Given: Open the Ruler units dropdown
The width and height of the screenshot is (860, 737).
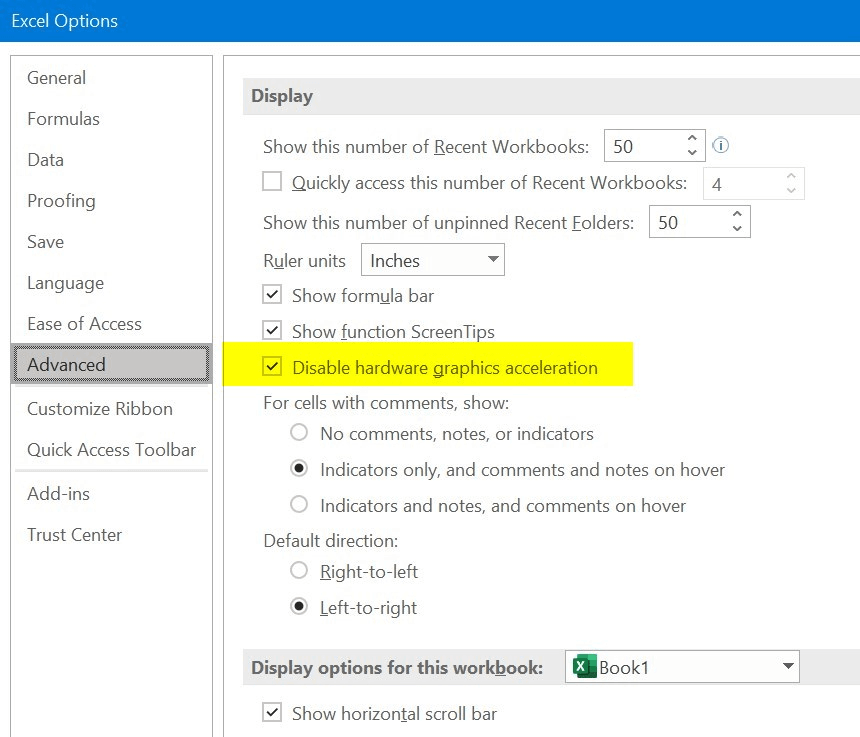Looking at the screenshot, I should click(x=432, y=260).
